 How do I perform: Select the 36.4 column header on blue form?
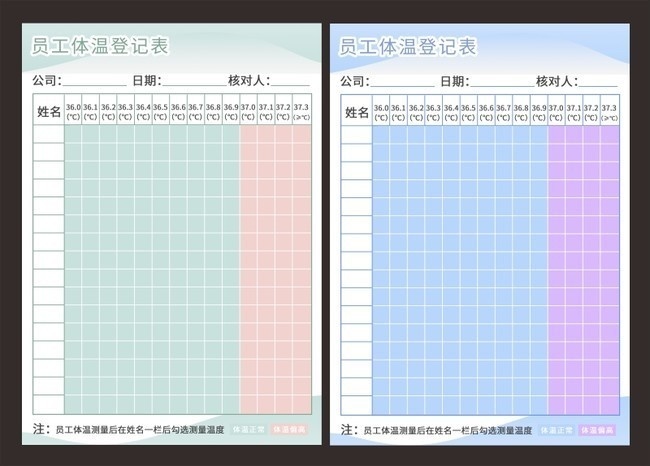pyautogui.click(x=451, y=110)
